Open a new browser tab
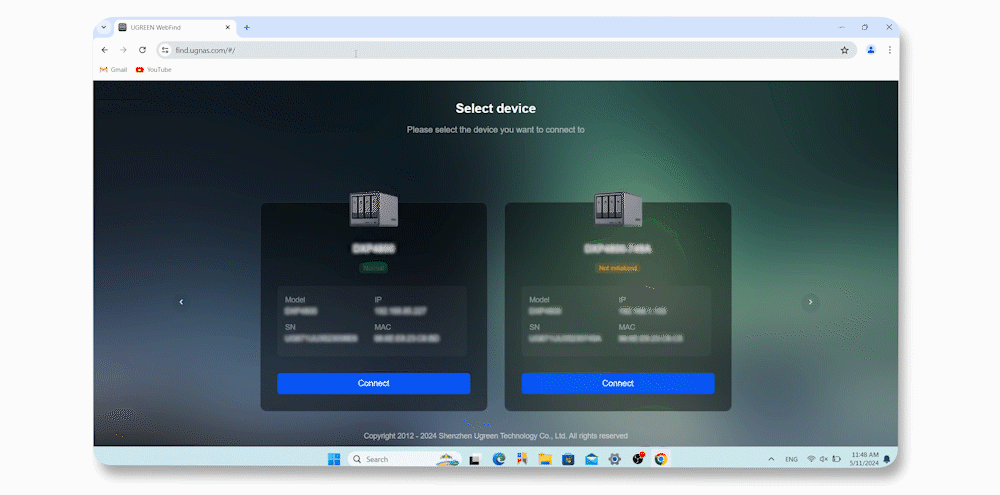This screenshot has width=1000, height=495. click(x=247, y=27)
